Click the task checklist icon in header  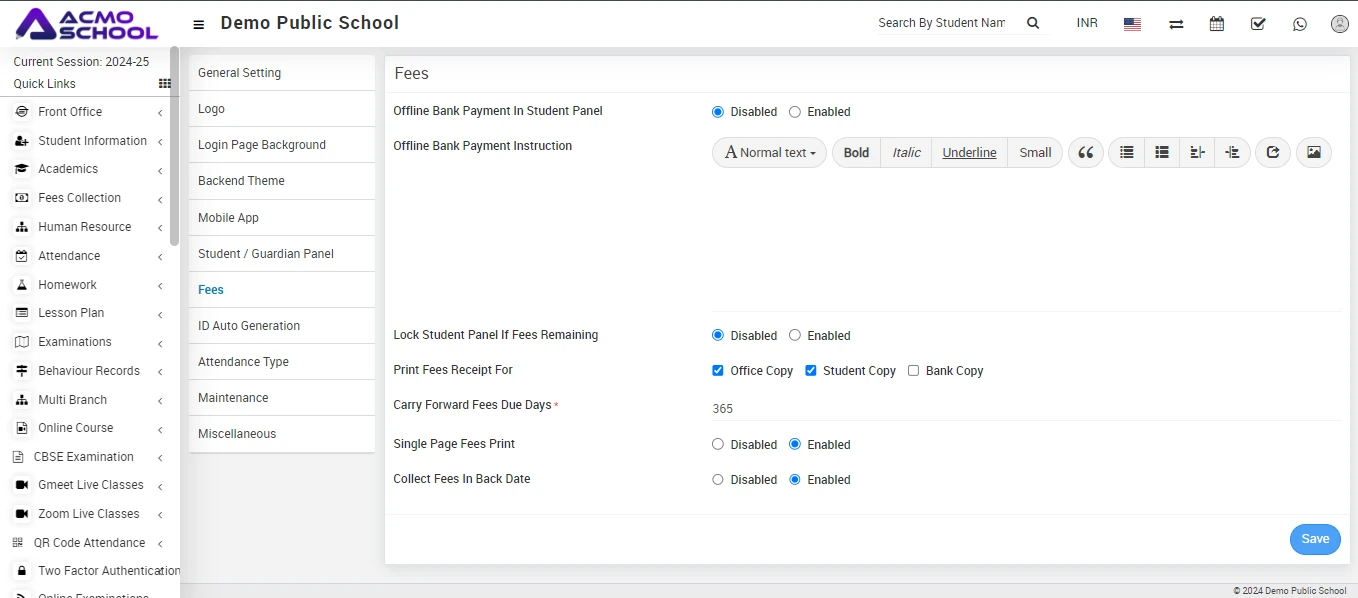1258,24
